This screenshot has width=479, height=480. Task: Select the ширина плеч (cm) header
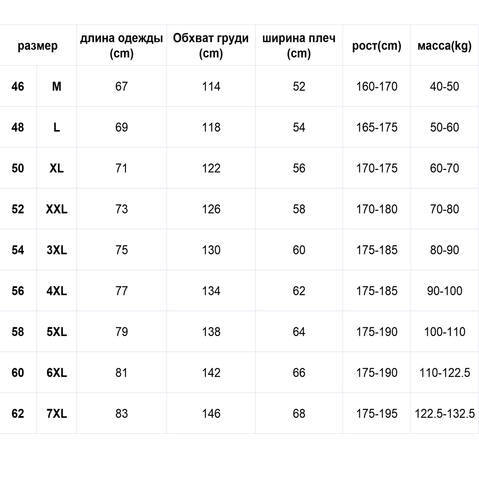299,46
